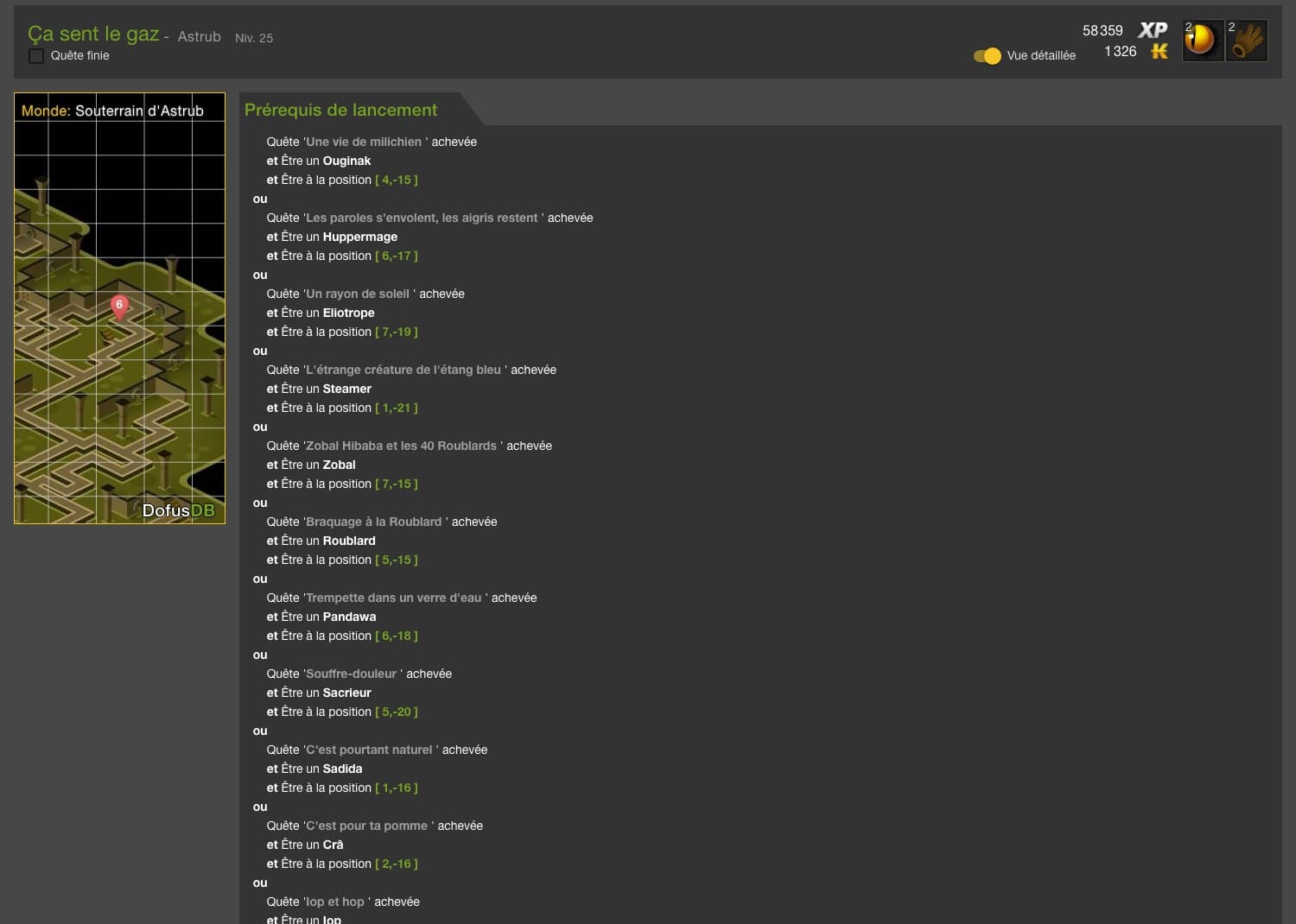Screen dimensions: 1296x924
Task: Click position link [7,-19]
Action: click(397, 332)
